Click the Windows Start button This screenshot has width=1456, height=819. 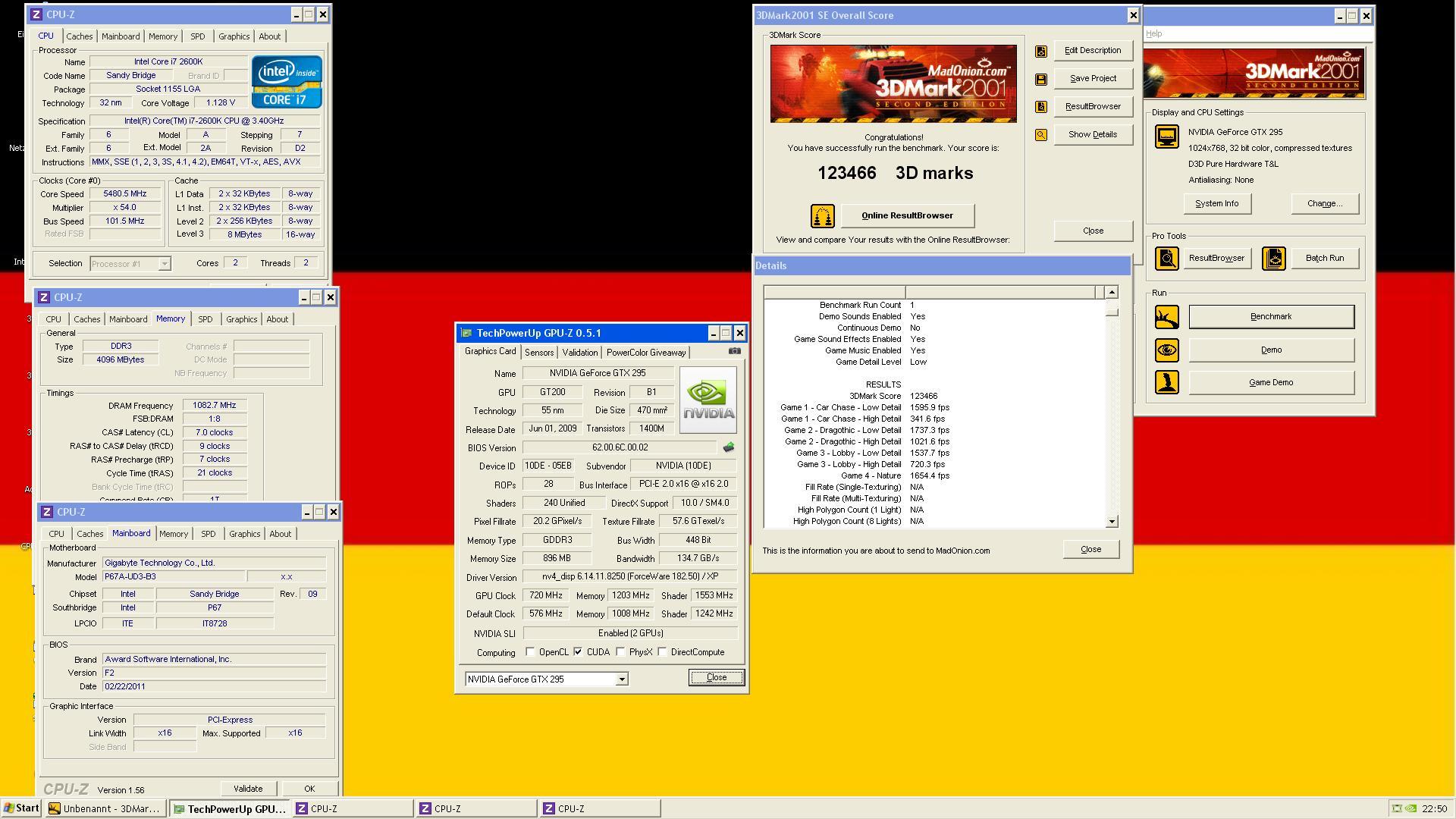coord(21,808)
